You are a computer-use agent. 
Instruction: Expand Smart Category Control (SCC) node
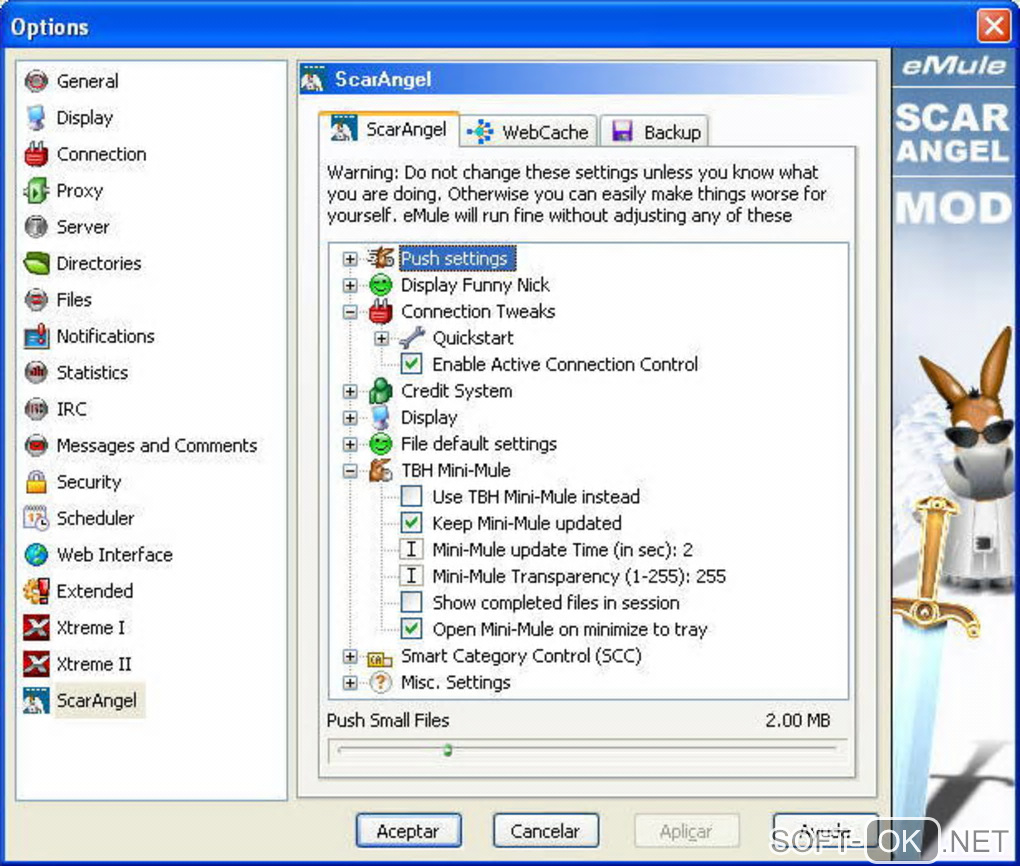(x=350, y=656)
